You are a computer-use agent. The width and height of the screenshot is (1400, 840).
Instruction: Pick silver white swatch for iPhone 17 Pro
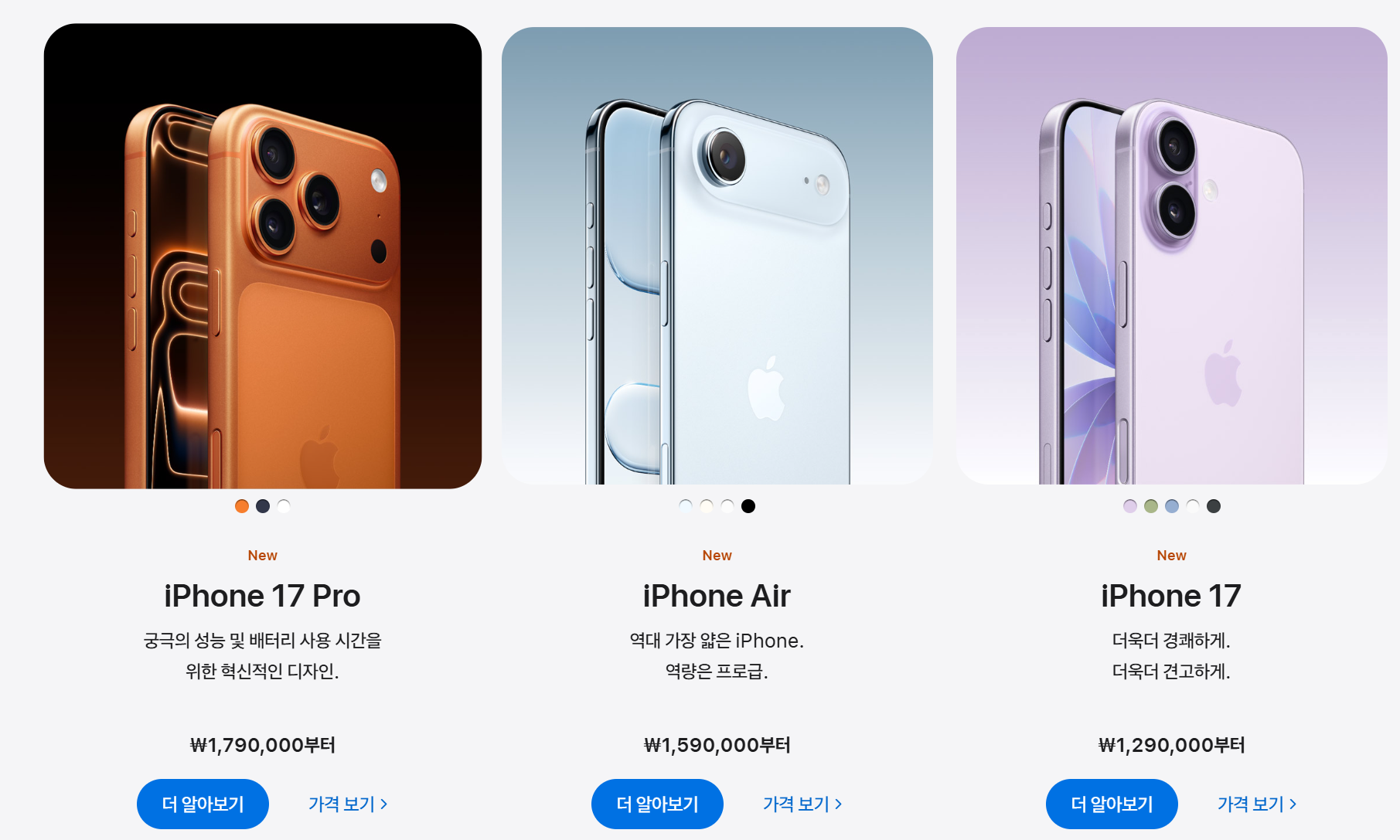tap(284, 506)
